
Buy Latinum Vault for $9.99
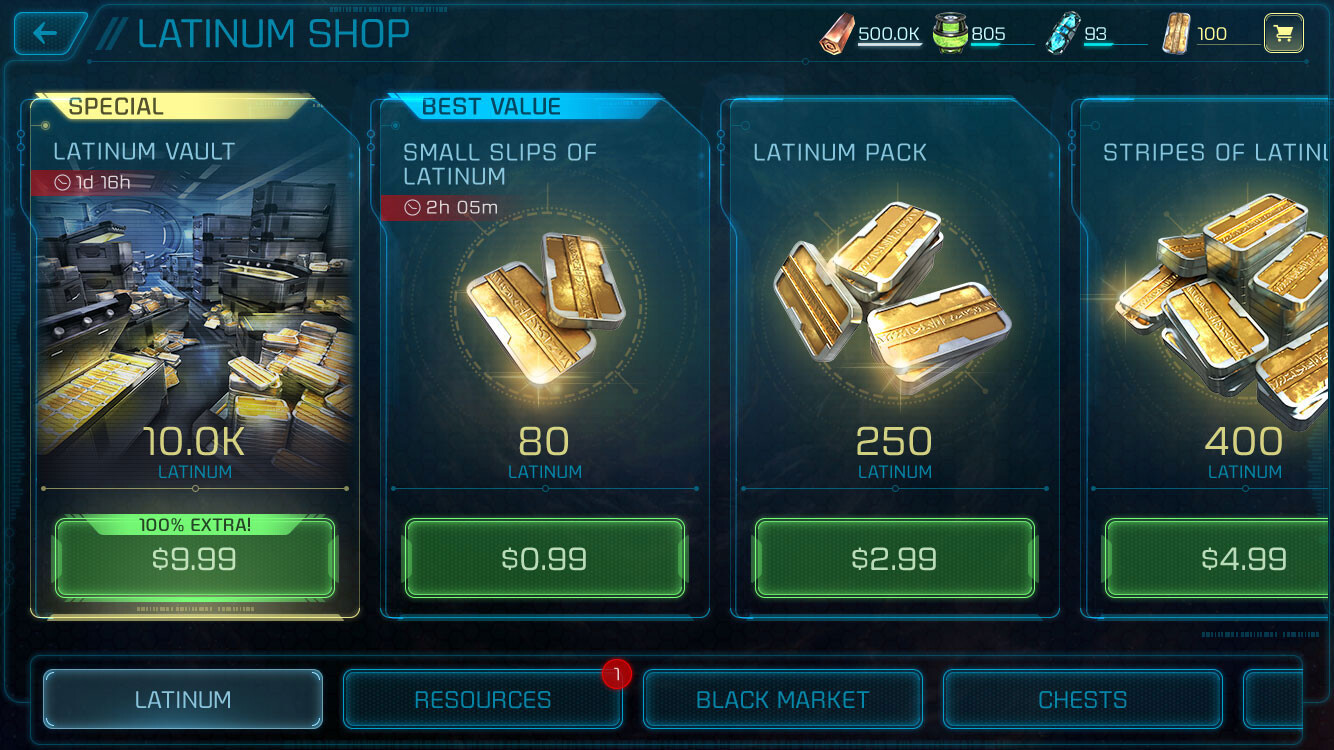click(x=195, y=558)
